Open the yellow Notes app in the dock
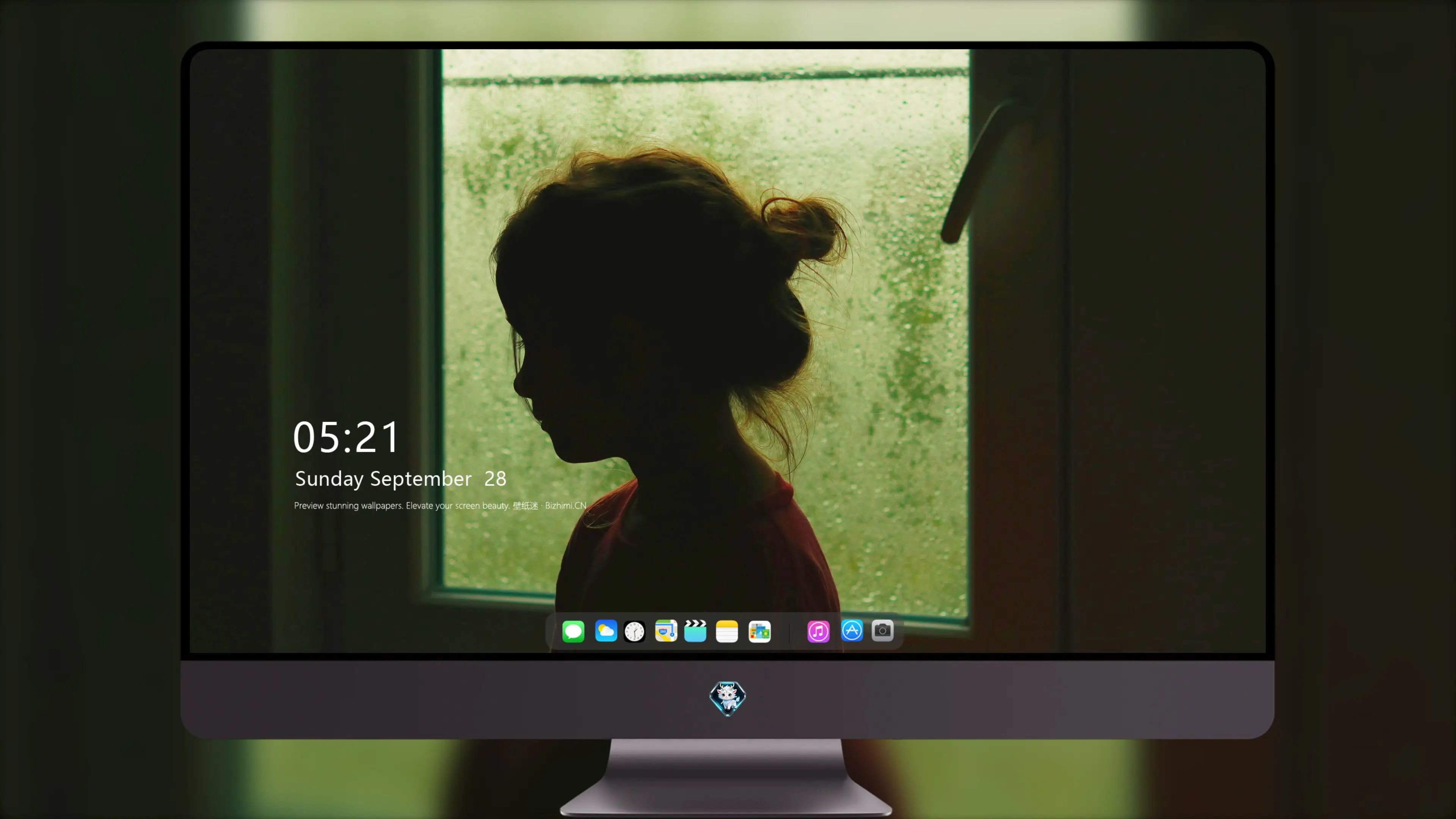Viewport: 1456px width, 819px height. click(727, 631)
